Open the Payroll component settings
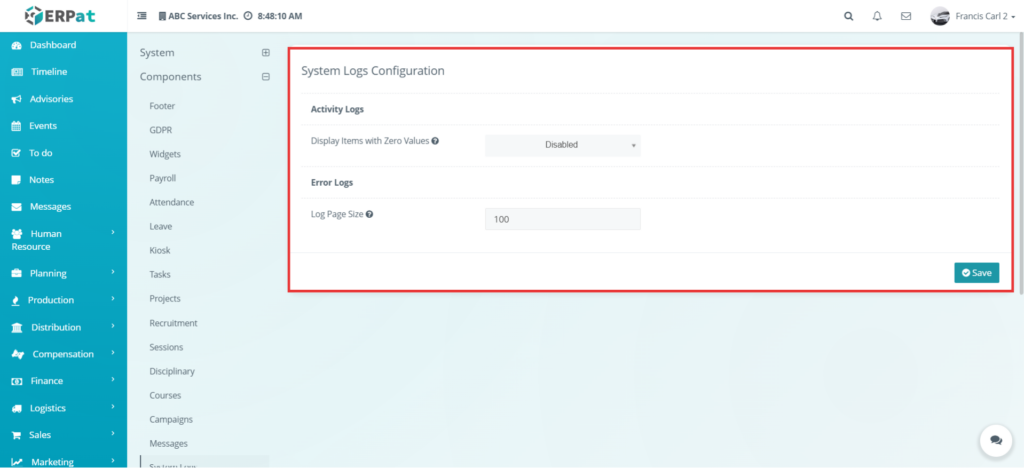Image resolution: width=1024 pixels, height=468 pixels. click(163, 178)
